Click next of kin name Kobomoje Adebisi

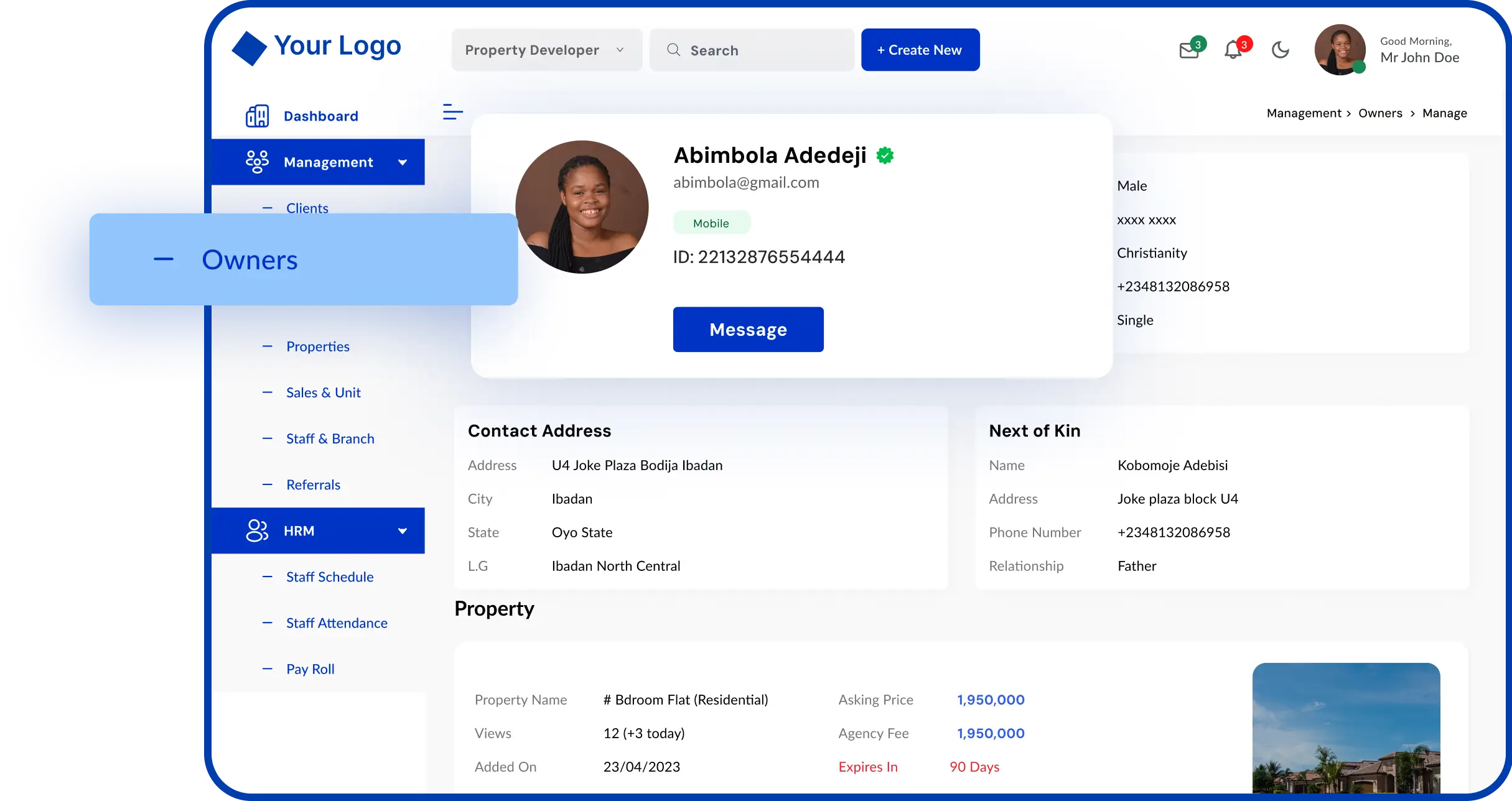[1172, 465]
